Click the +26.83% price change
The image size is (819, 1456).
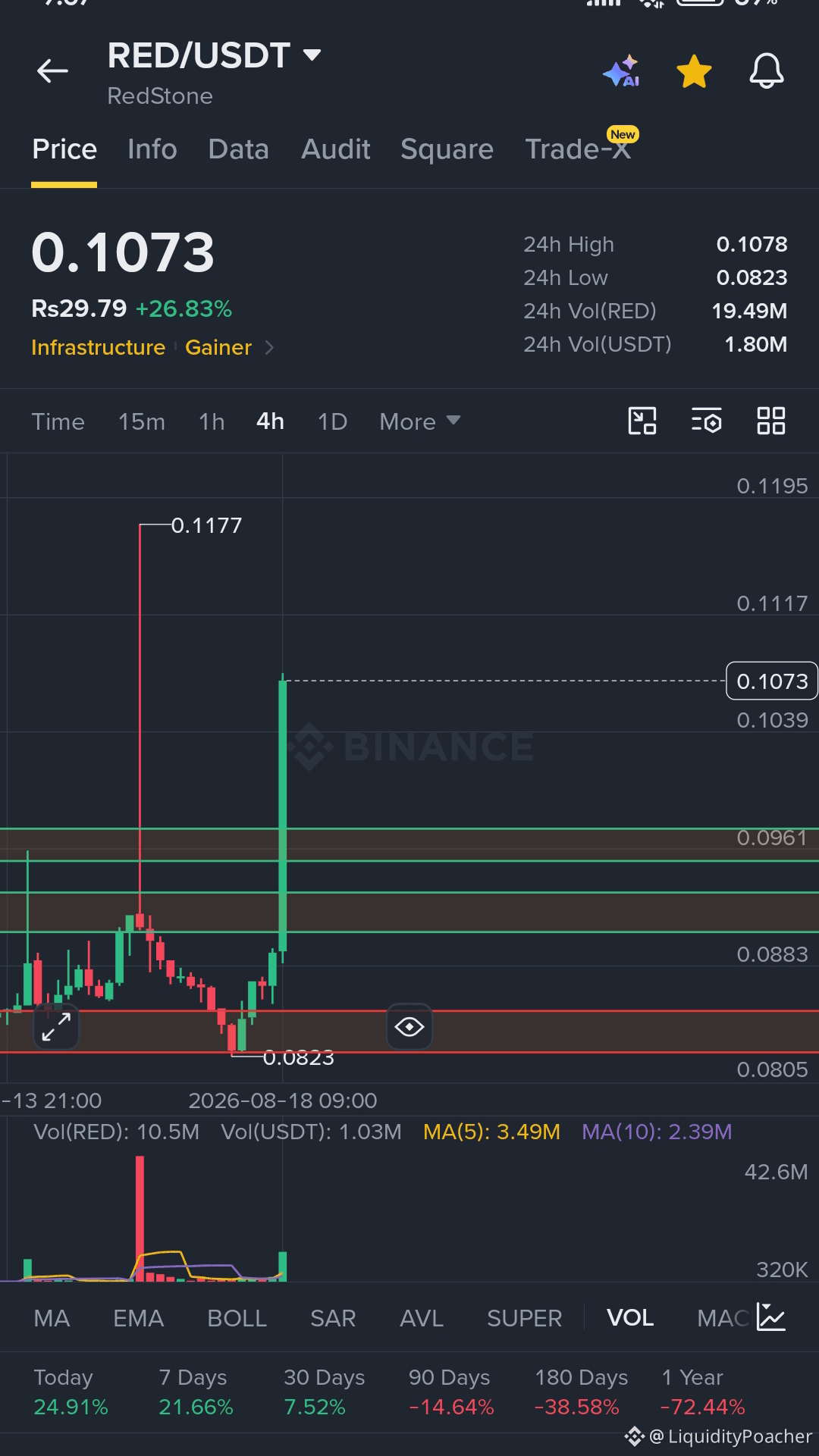coord(184,308)
